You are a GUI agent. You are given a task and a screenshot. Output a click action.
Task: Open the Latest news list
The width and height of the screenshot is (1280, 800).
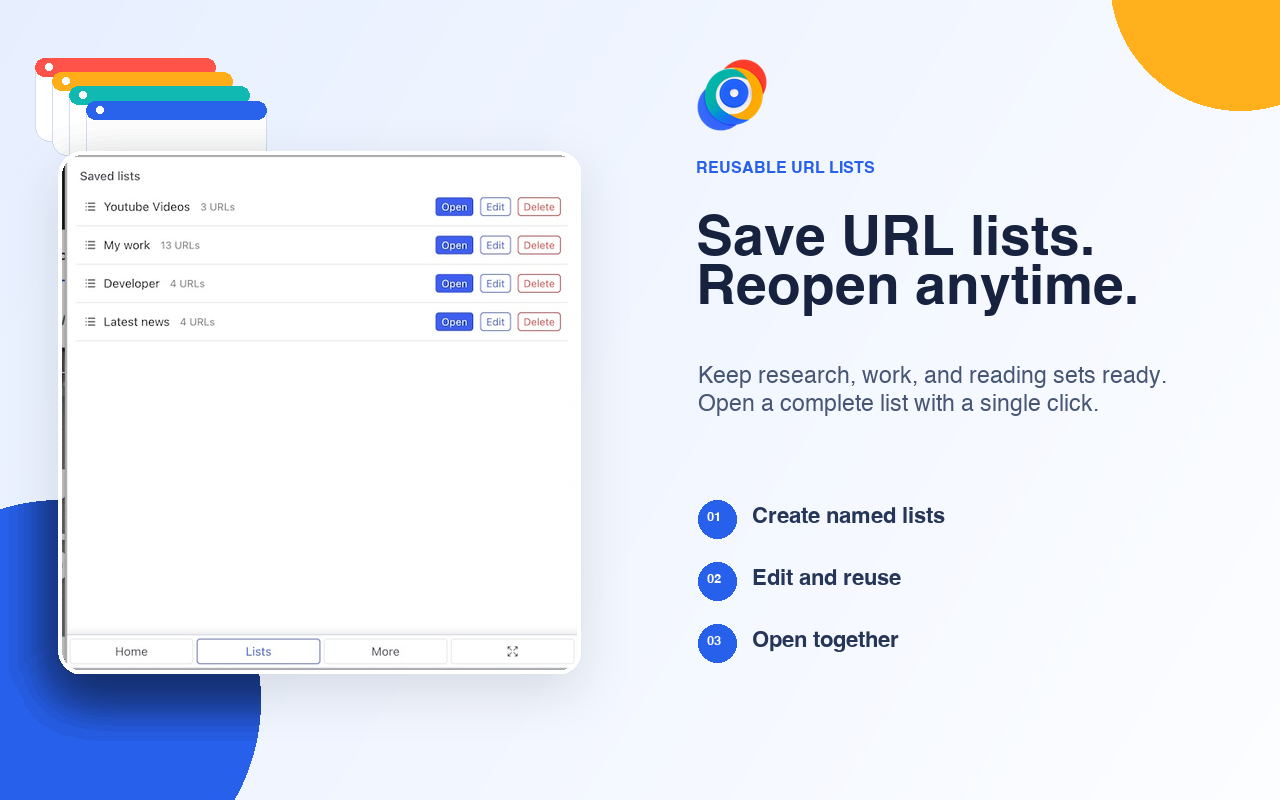[x=454, y=322]
